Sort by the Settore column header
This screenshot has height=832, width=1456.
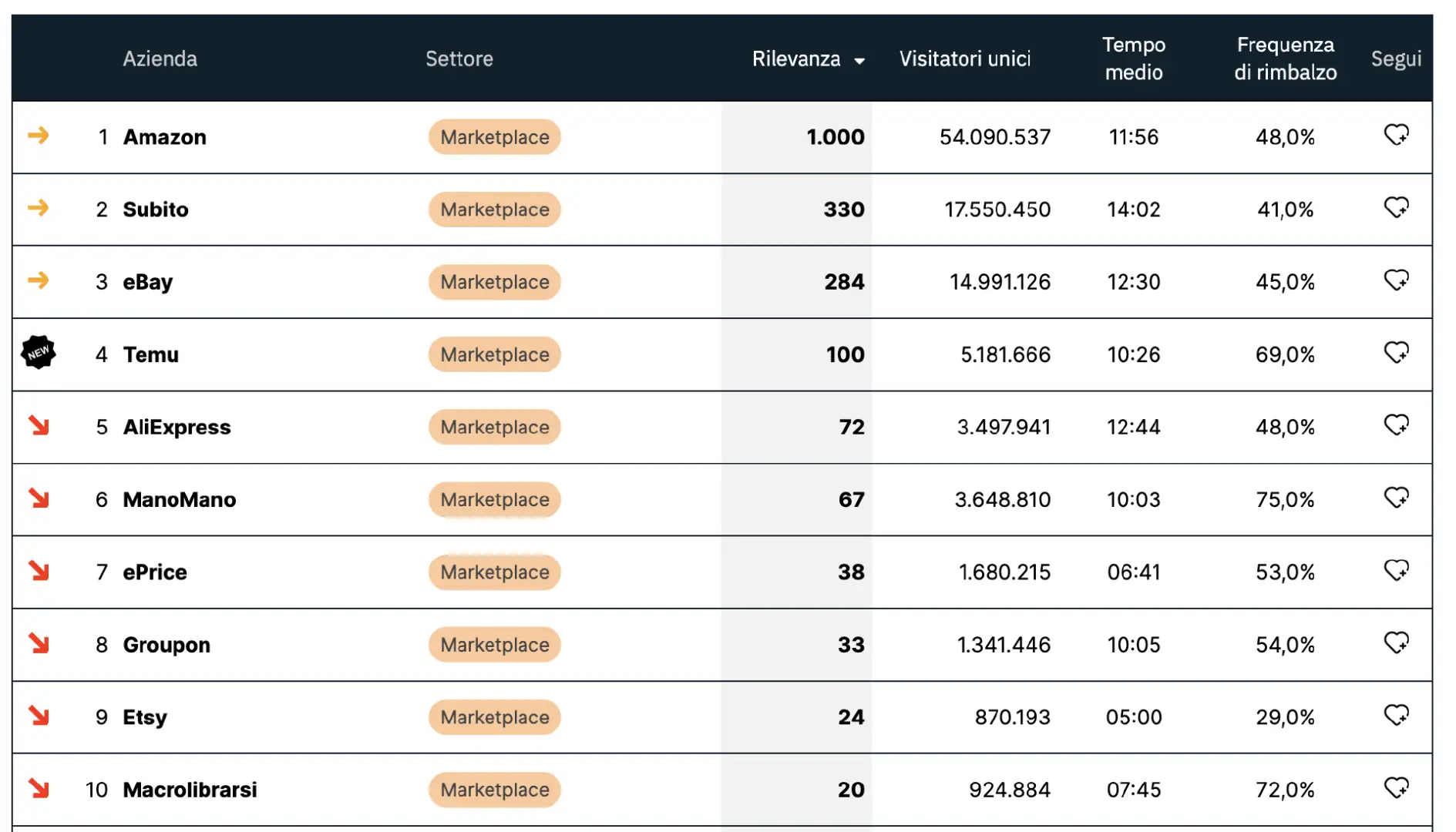459,59
